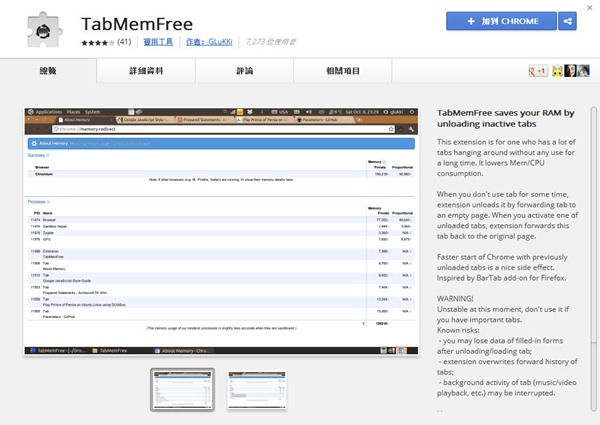Click the middle user avatar beside +1

[x=570, y=71]
